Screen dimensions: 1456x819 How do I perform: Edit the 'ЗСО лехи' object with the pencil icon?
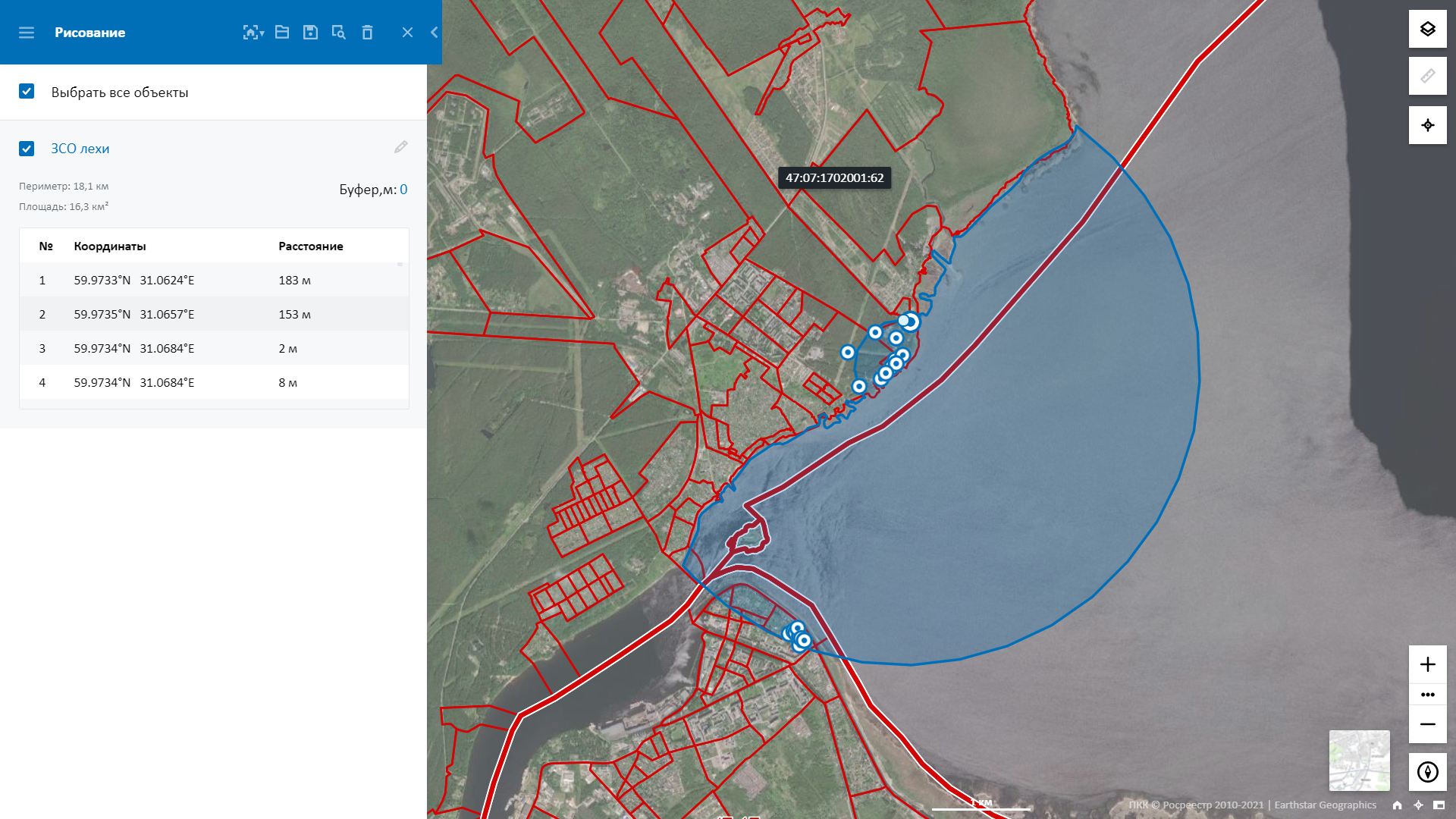pyautogui.click(x=400, y=148)
